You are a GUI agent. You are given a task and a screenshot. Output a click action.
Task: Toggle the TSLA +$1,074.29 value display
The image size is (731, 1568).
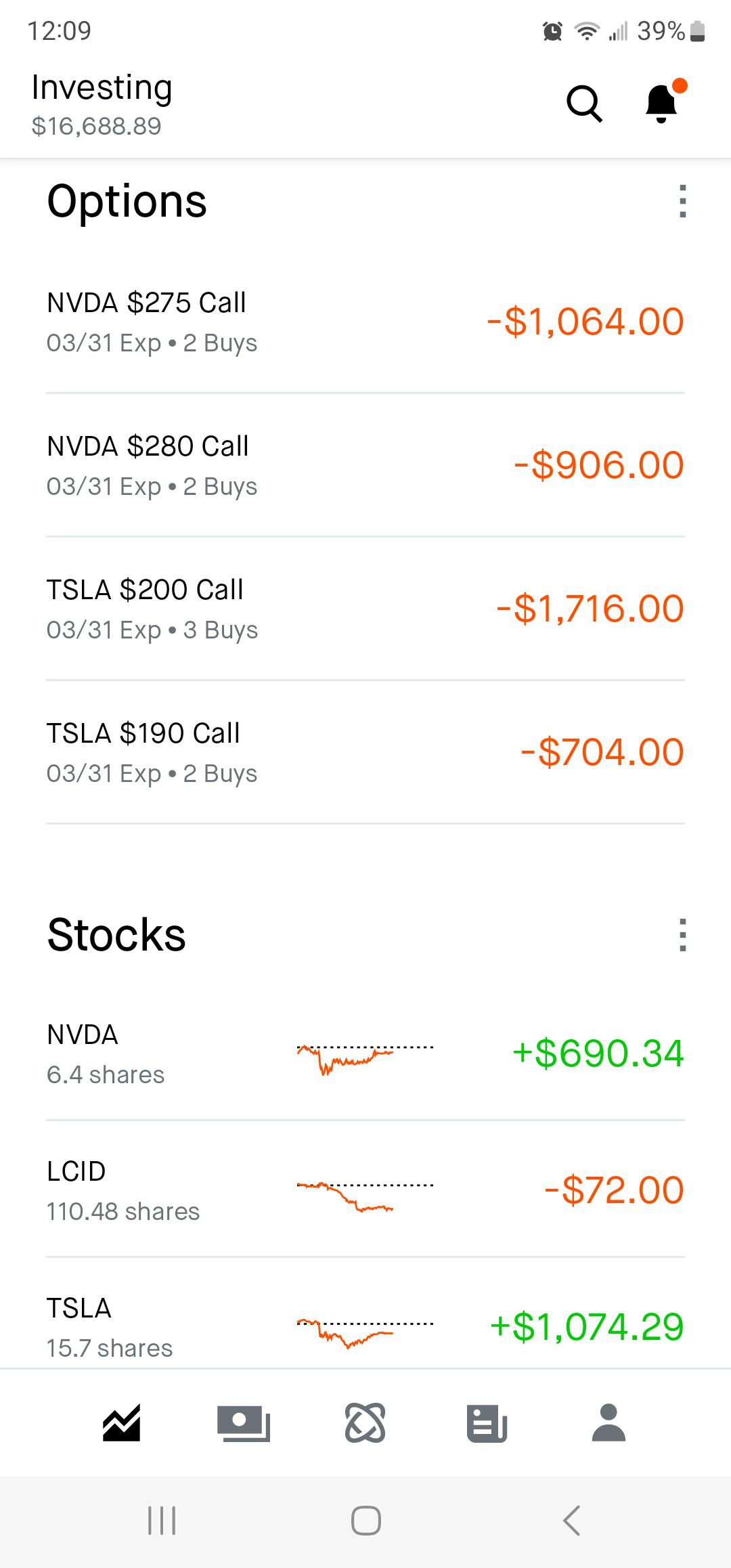[587, 1327]
